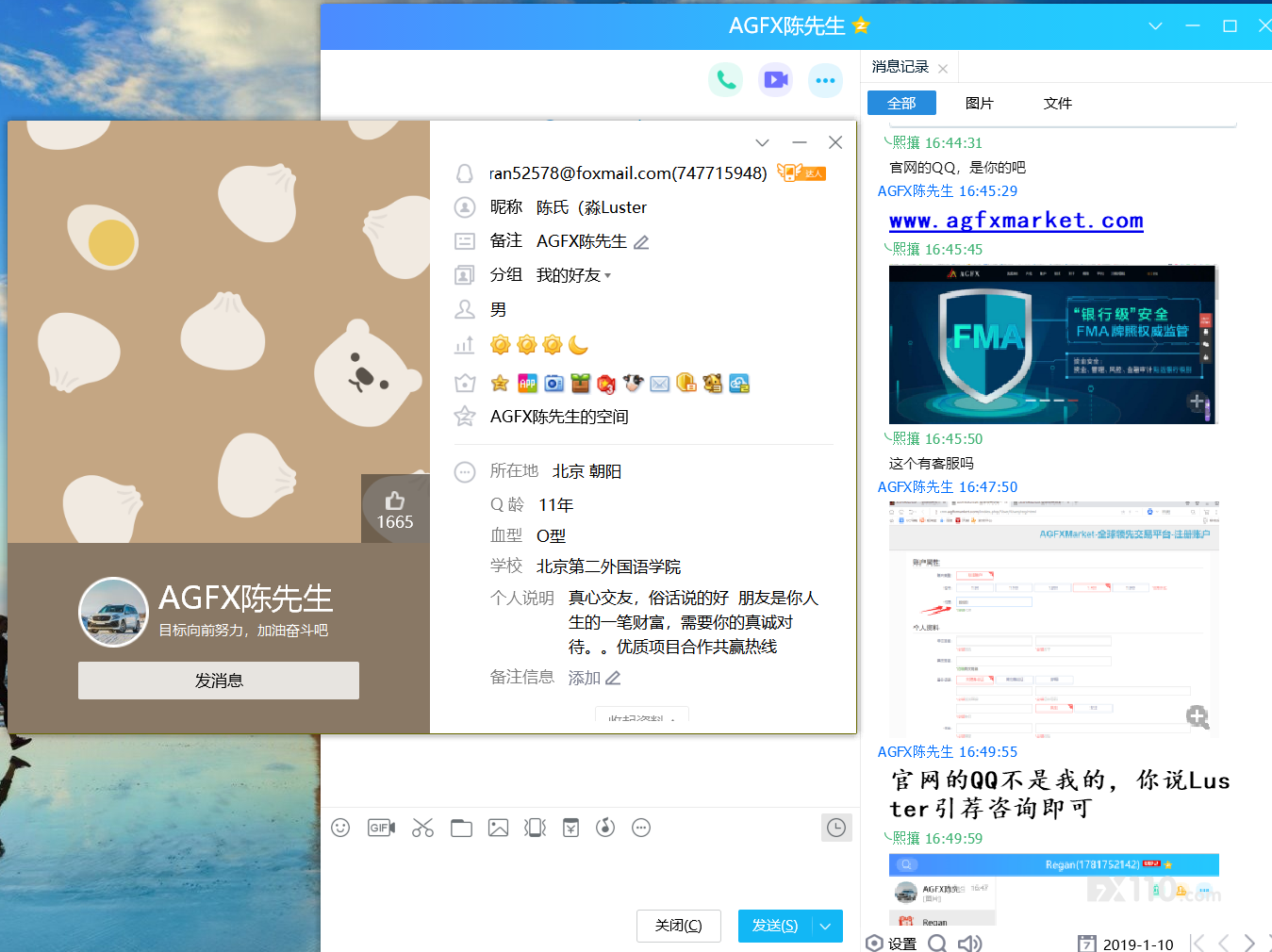Click the speaker icon in message history footer
Image resolution: width=1272 pixels, height=952 pixels.
click(x=969, y=944)
